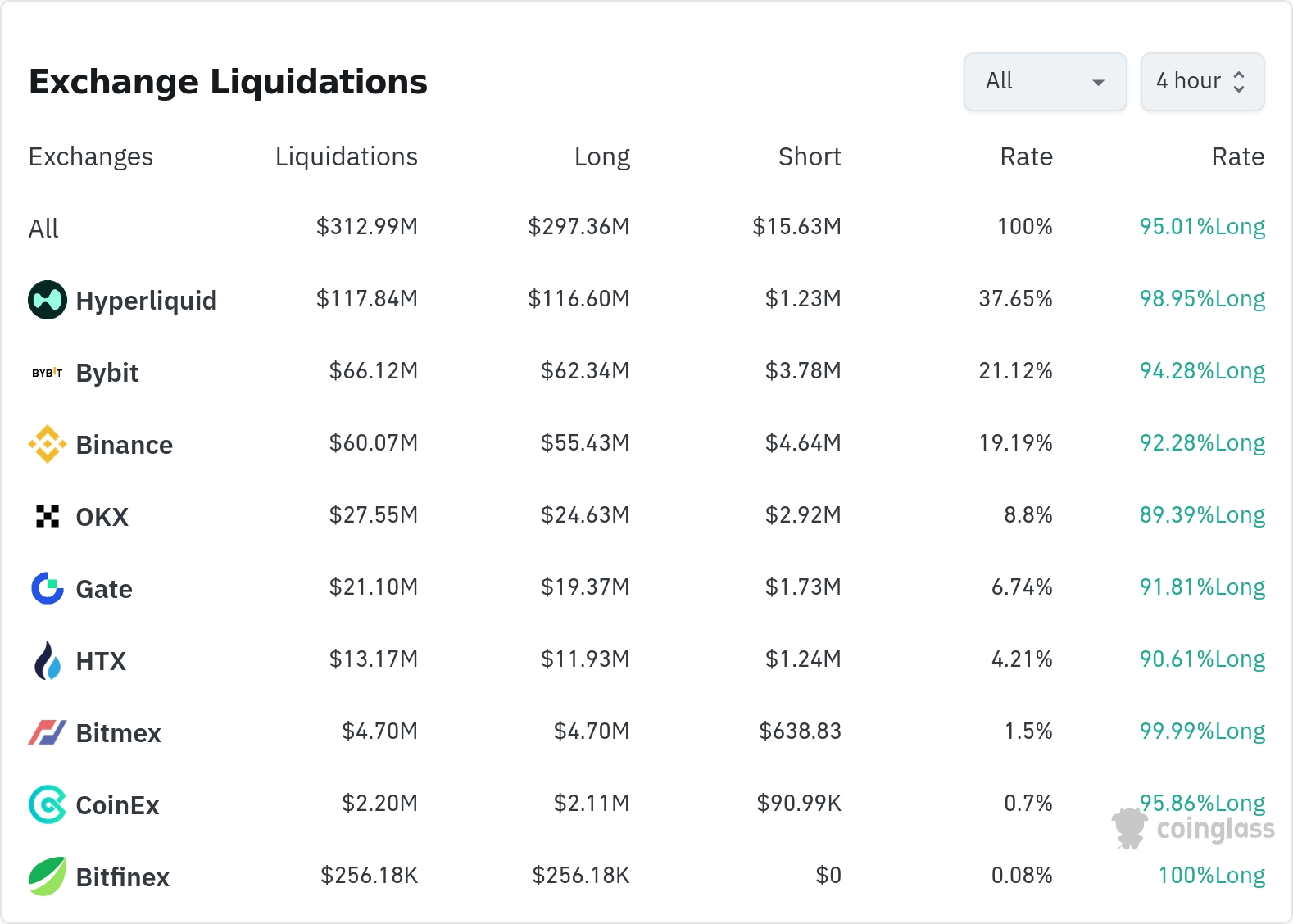The width and height of the screenshot is (1293, 924).
Task: Click Bitfinex 100%Long rate value
Action: [1211, 875]
